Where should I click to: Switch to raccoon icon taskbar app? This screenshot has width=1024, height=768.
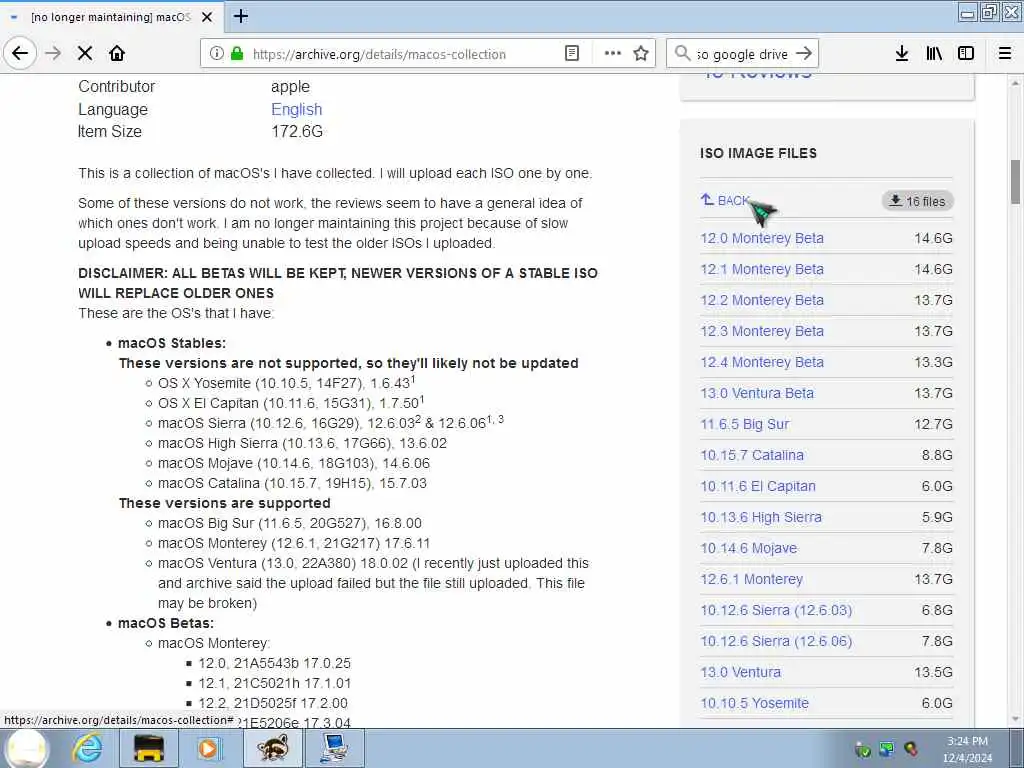[x=273, y=748]
